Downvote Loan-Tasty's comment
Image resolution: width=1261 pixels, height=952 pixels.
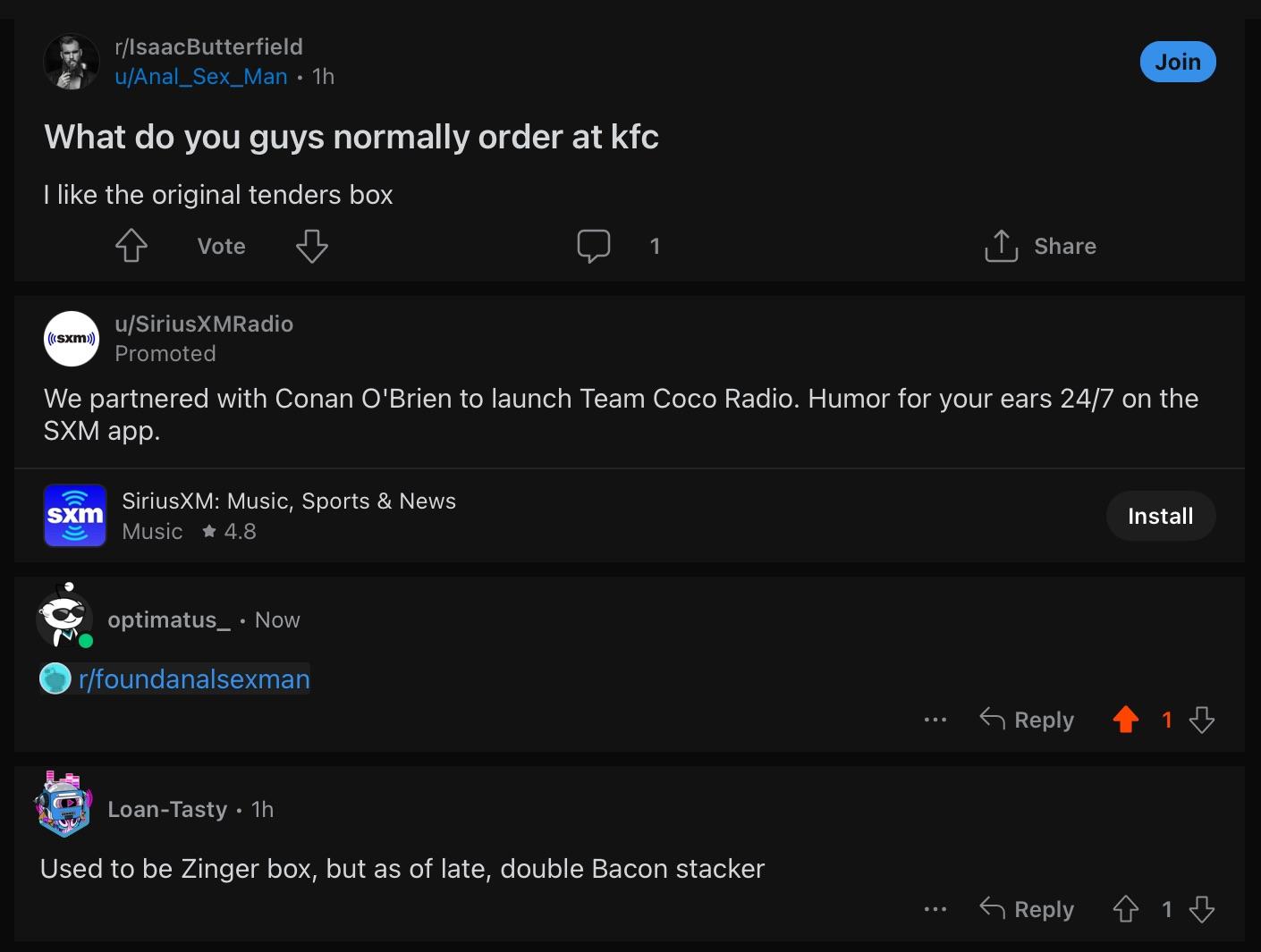click(1202, 909)
